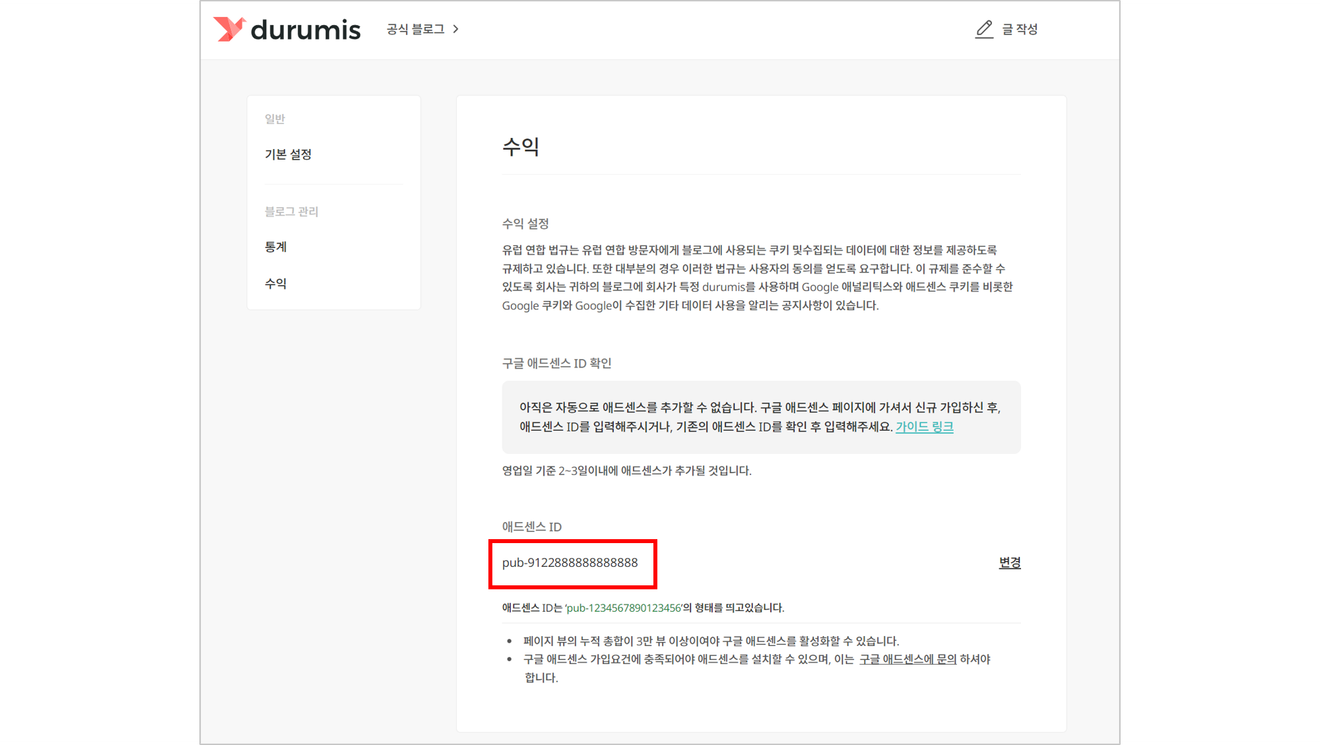Click the example ID 'pub-1234567890123456' text
The height and width of the screenshot is (745, 1320).
[624, 608]
